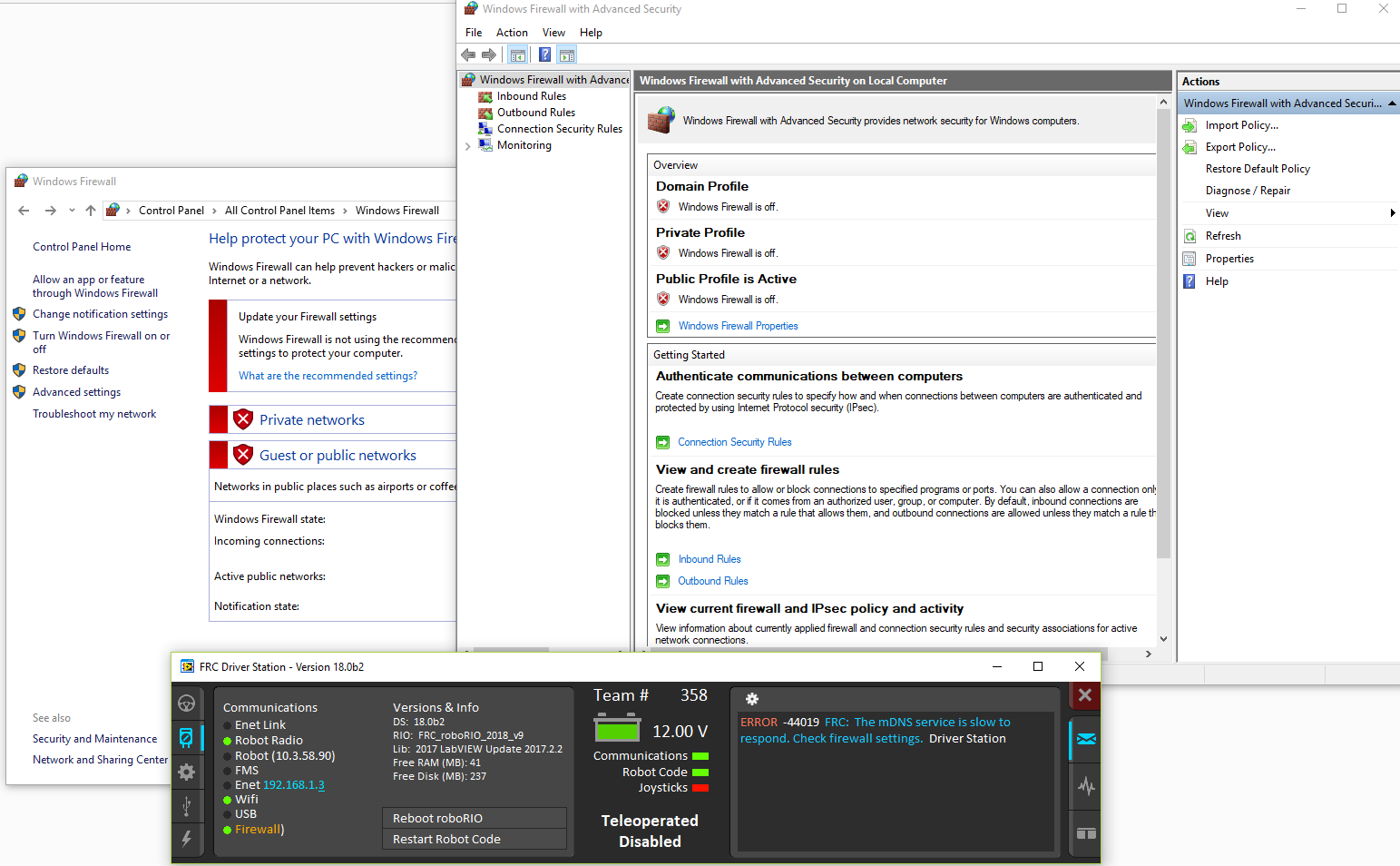Open the Driver Station Operation tab steering wheel icon
Viewport: 1400px width, 866px height.
[x=186, y=704]
